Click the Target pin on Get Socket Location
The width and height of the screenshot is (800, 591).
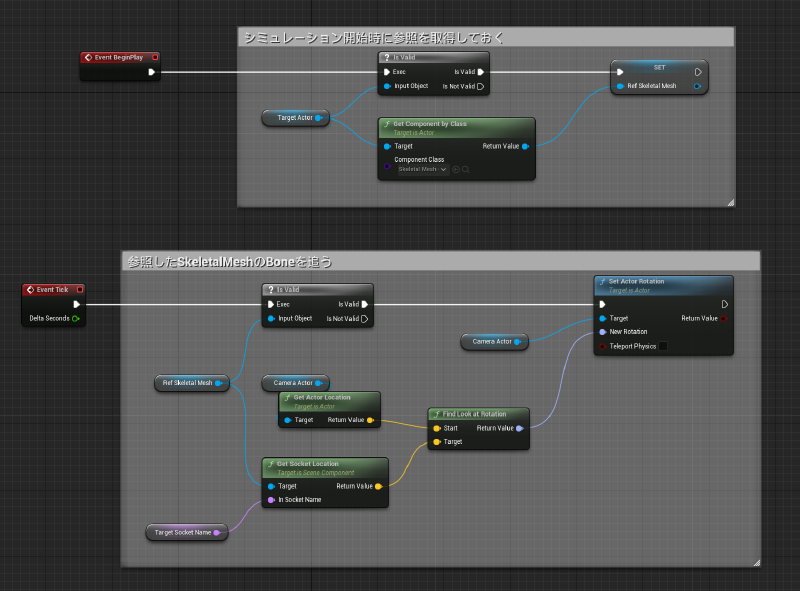271,486
